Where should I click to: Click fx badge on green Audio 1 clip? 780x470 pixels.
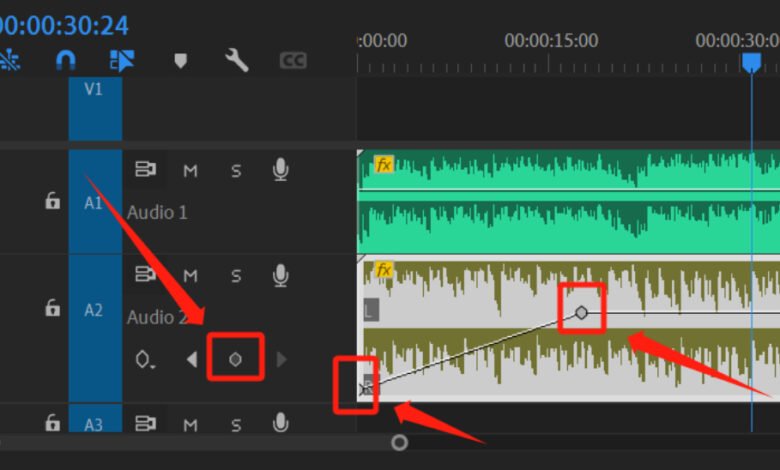pos(384,164)
